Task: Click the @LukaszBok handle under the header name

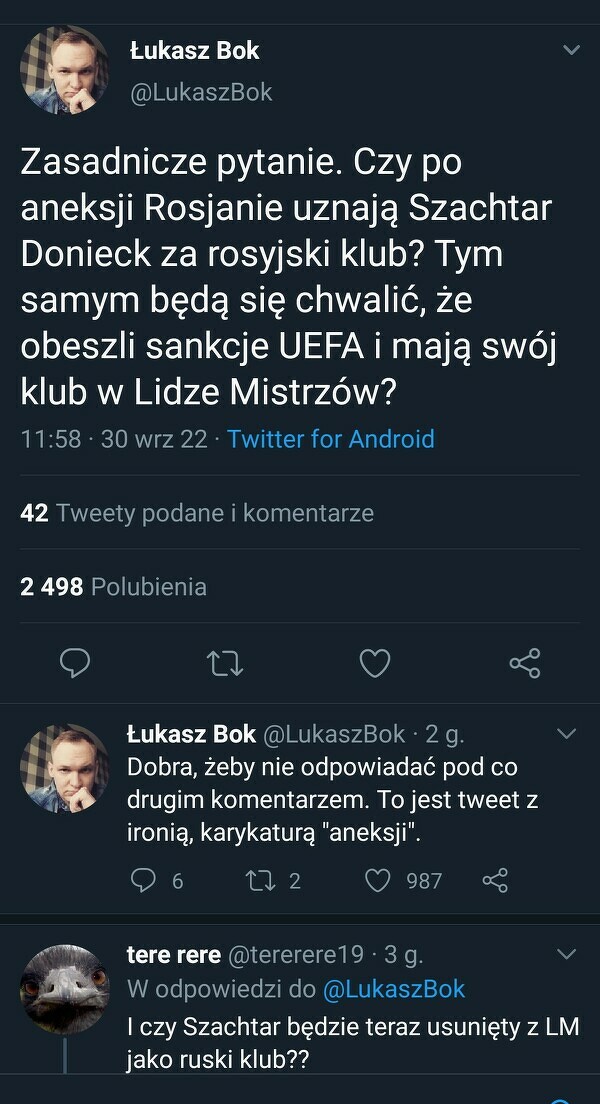Action: [201, 93]
